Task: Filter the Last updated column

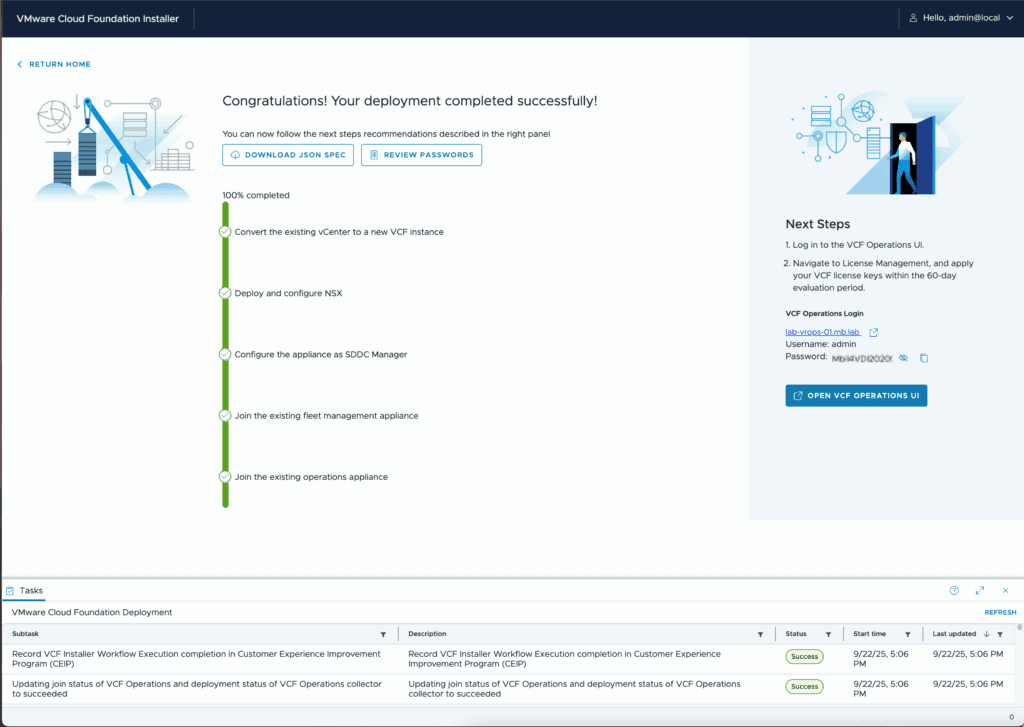Action: click(x=1000, y=634)
